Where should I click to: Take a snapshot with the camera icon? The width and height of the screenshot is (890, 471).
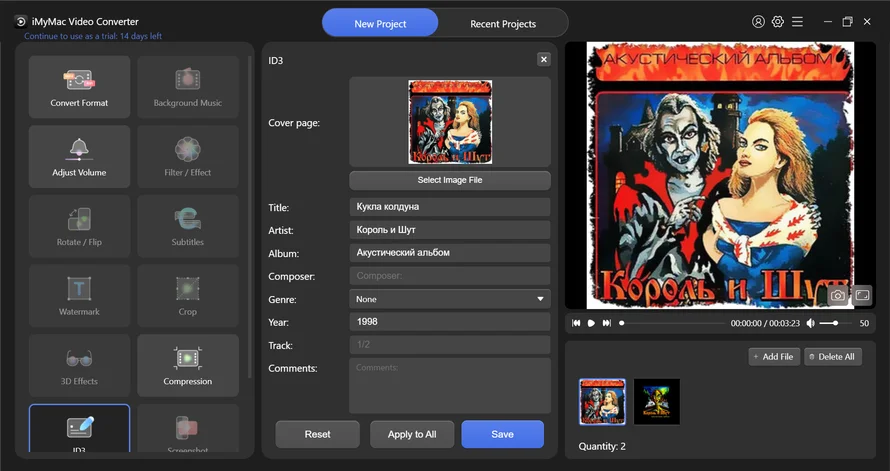tap(838, 296)
